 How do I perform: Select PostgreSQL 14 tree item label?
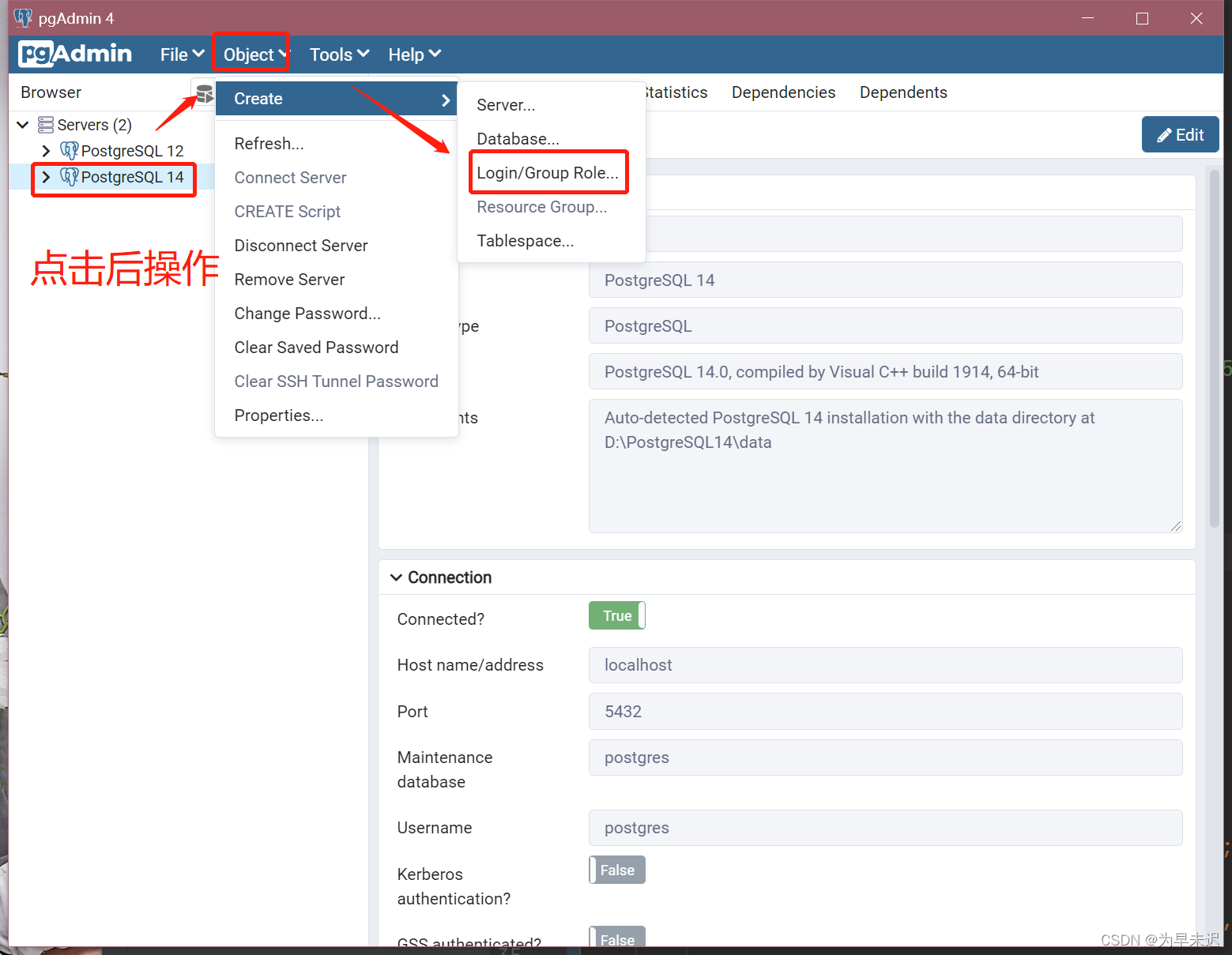click(132, 177)
